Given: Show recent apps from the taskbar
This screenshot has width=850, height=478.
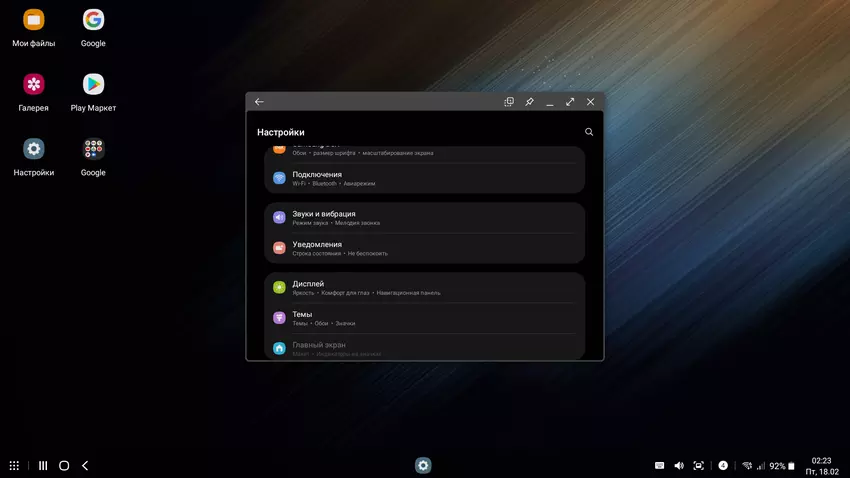Looking at the screenshot, I should coord(43,466).
